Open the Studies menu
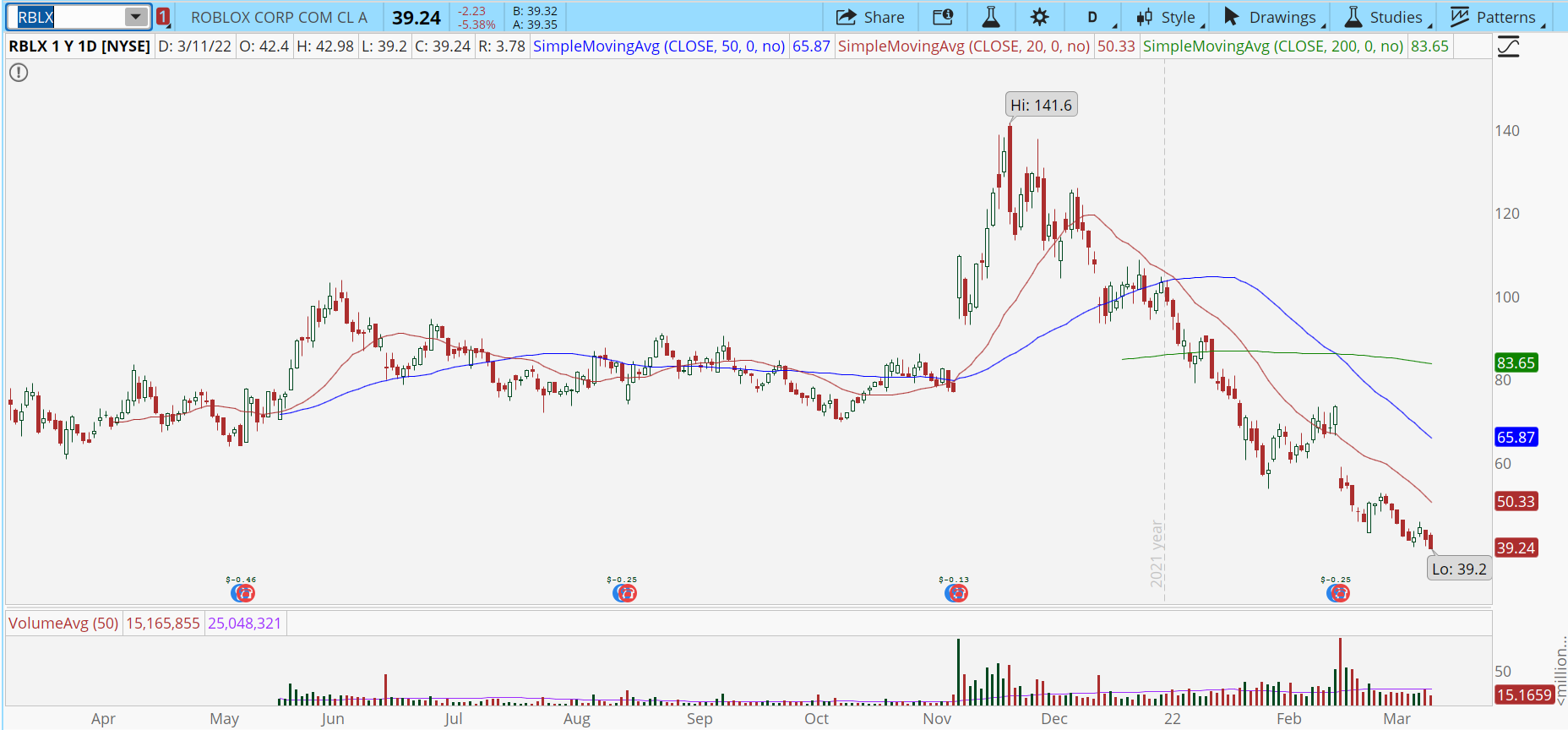The width and height of the screenshot is (1568, 730). [x=1384, y=17]
